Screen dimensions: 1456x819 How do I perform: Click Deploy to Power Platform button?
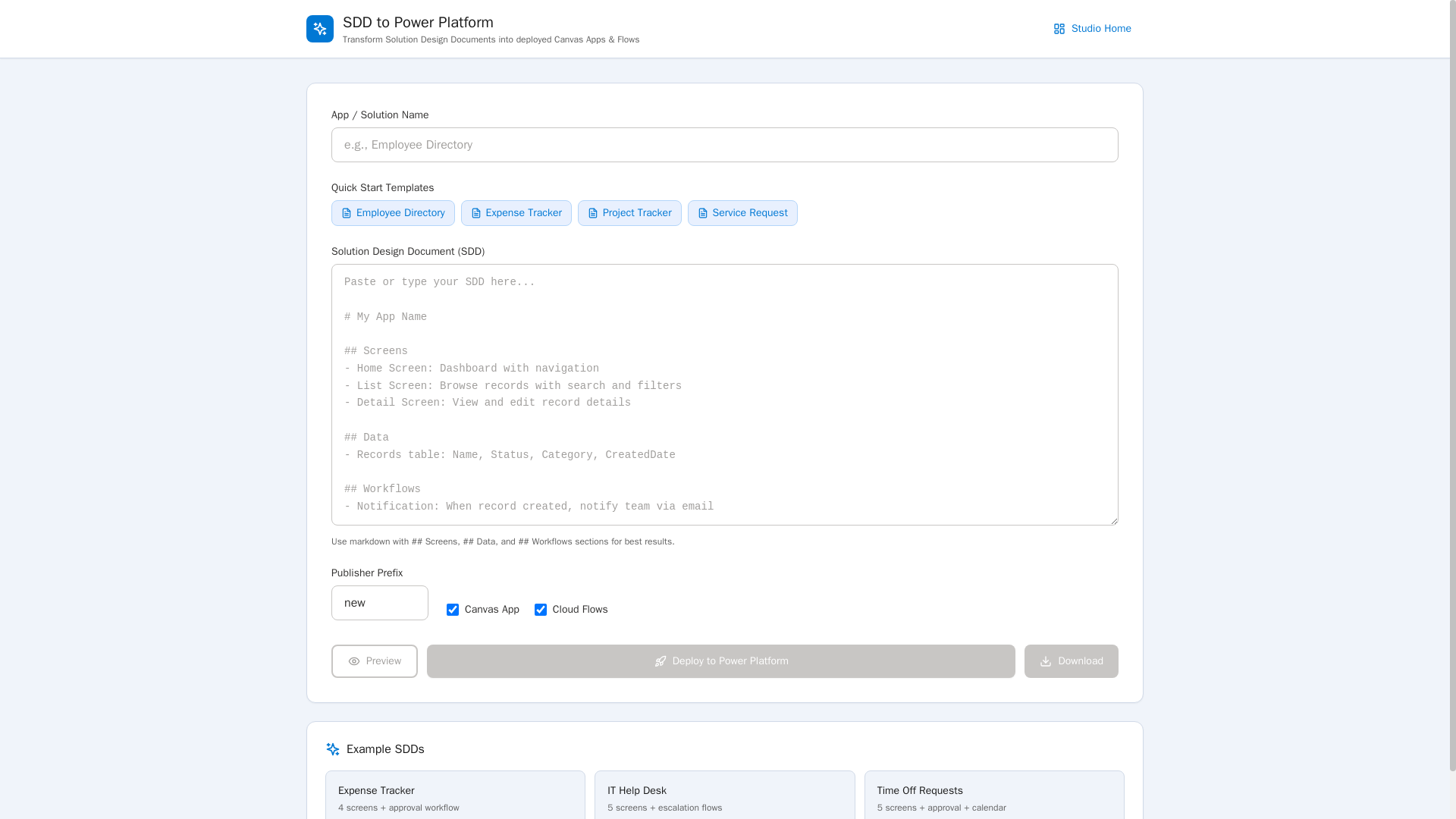pos(721,661)
